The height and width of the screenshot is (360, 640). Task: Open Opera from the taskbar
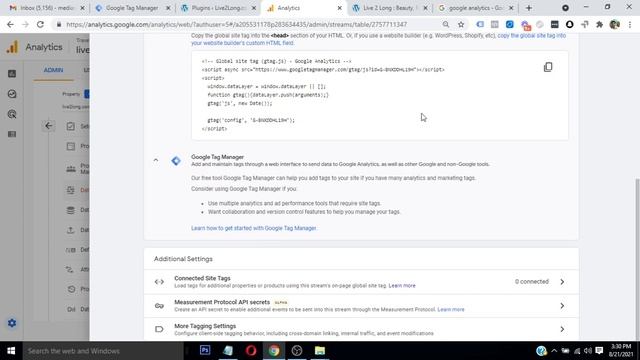tap(251, 350)
